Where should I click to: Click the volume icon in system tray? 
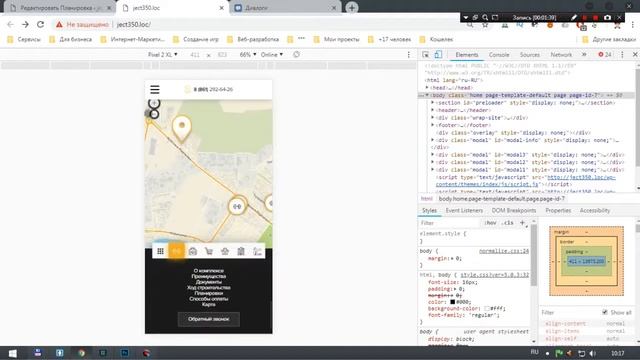pos(593,353)
